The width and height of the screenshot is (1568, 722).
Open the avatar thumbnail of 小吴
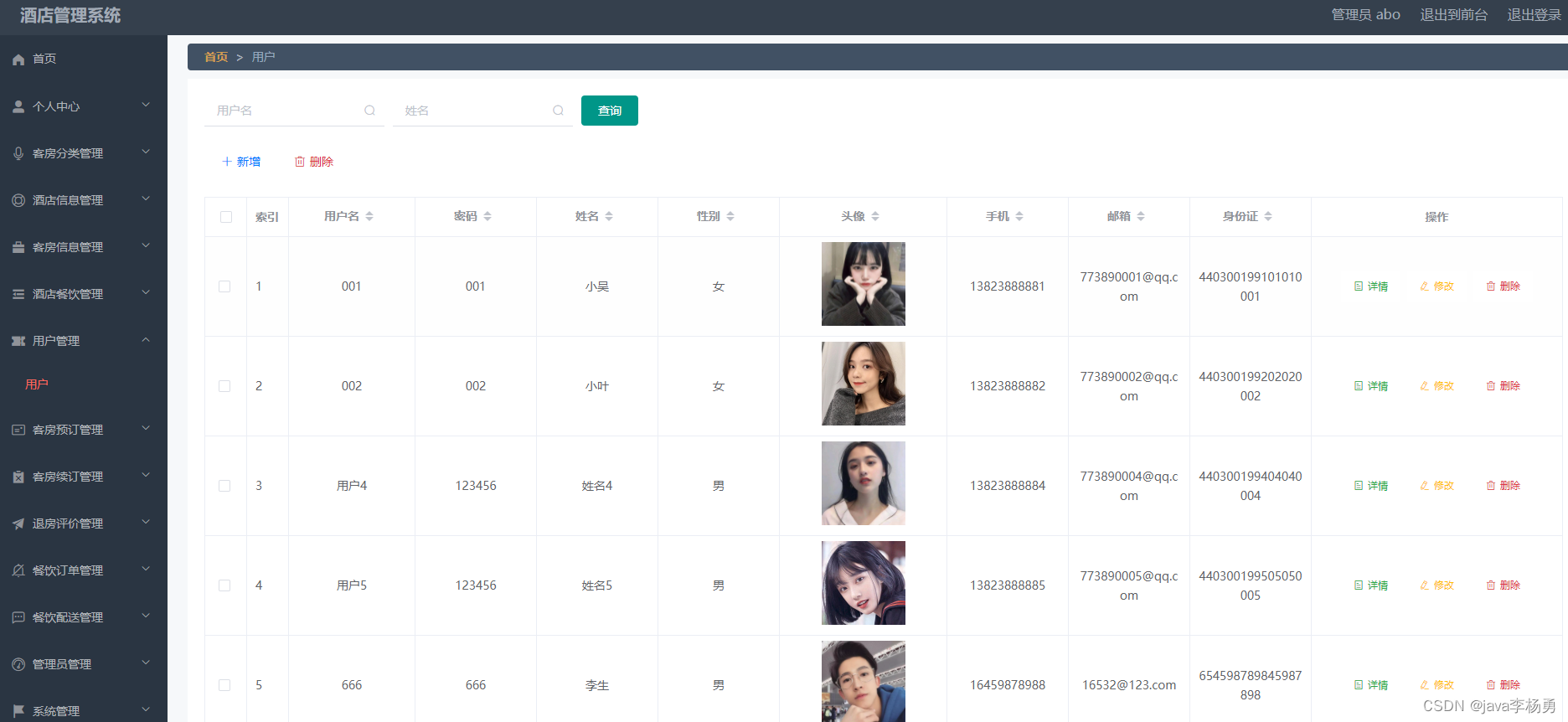(x=864, y=284)
